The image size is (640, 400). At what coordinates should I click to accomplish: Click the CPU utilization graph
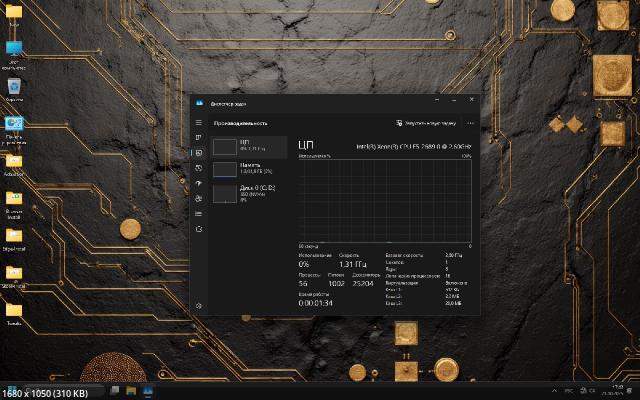[x=385, y=200]
